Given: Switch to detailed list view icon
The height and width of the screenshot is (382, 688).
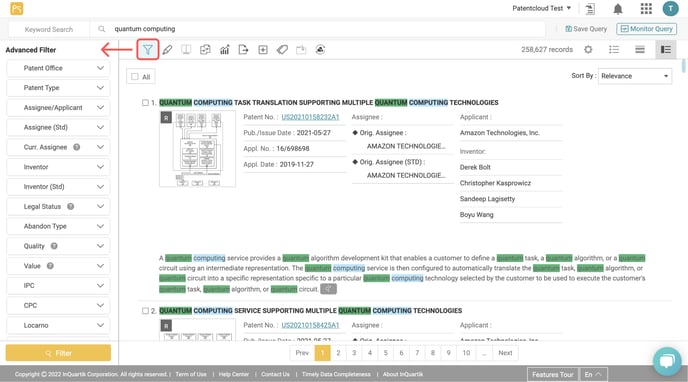Looking at the screenshot, I should [666, 50].
